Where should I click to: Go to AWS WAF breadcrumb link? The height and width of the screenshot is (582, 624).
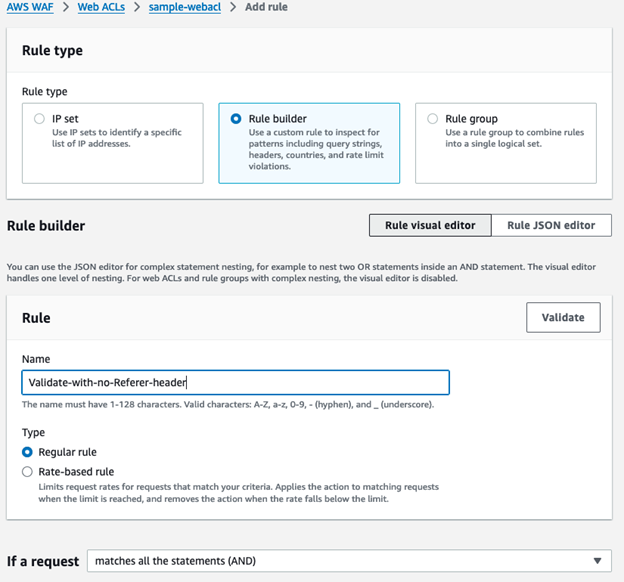[30, 7]
